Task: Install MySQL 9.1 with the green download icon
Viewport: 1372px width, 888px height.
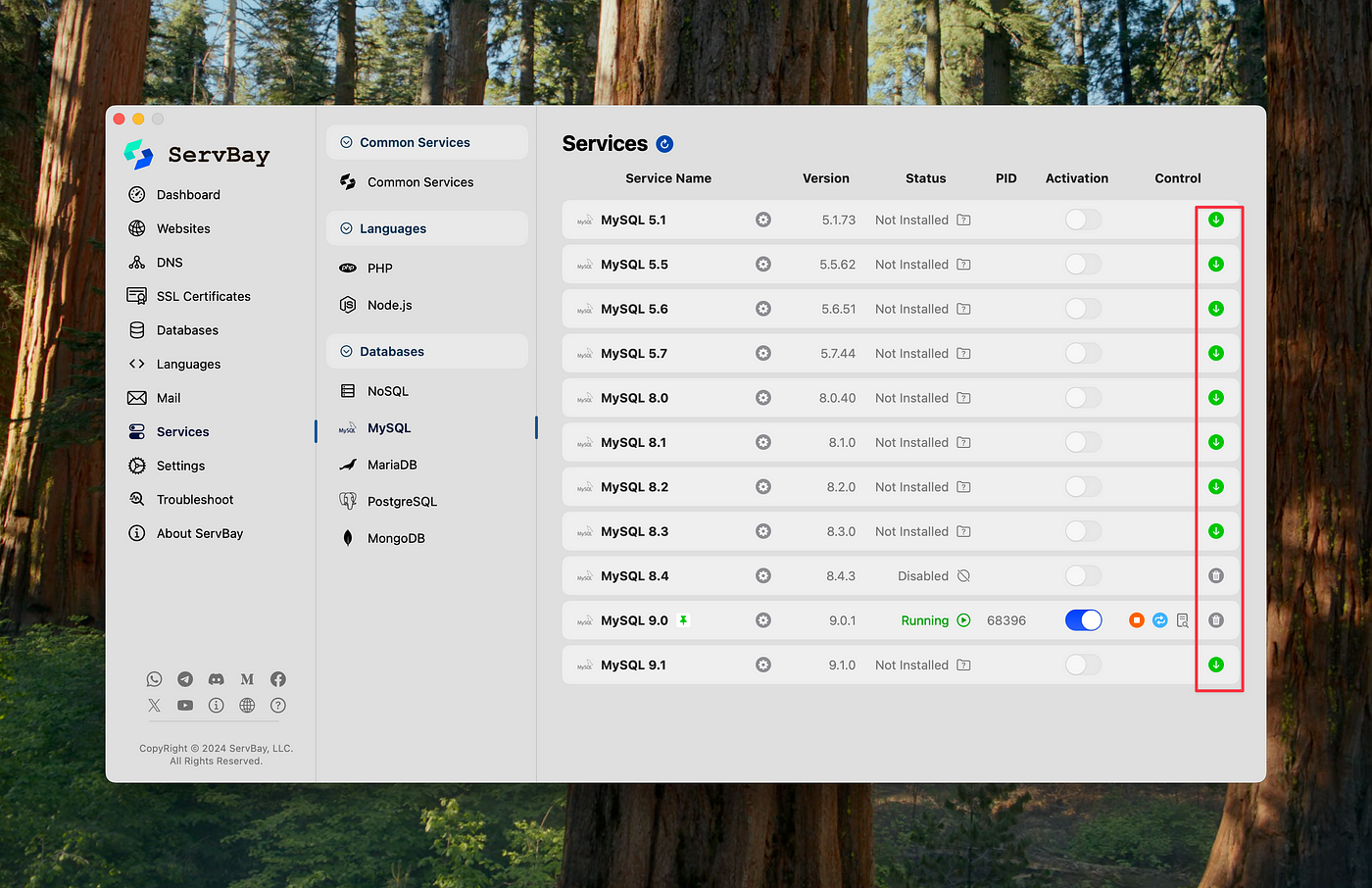Action: pyautogui.click(x=1216, y=665)
